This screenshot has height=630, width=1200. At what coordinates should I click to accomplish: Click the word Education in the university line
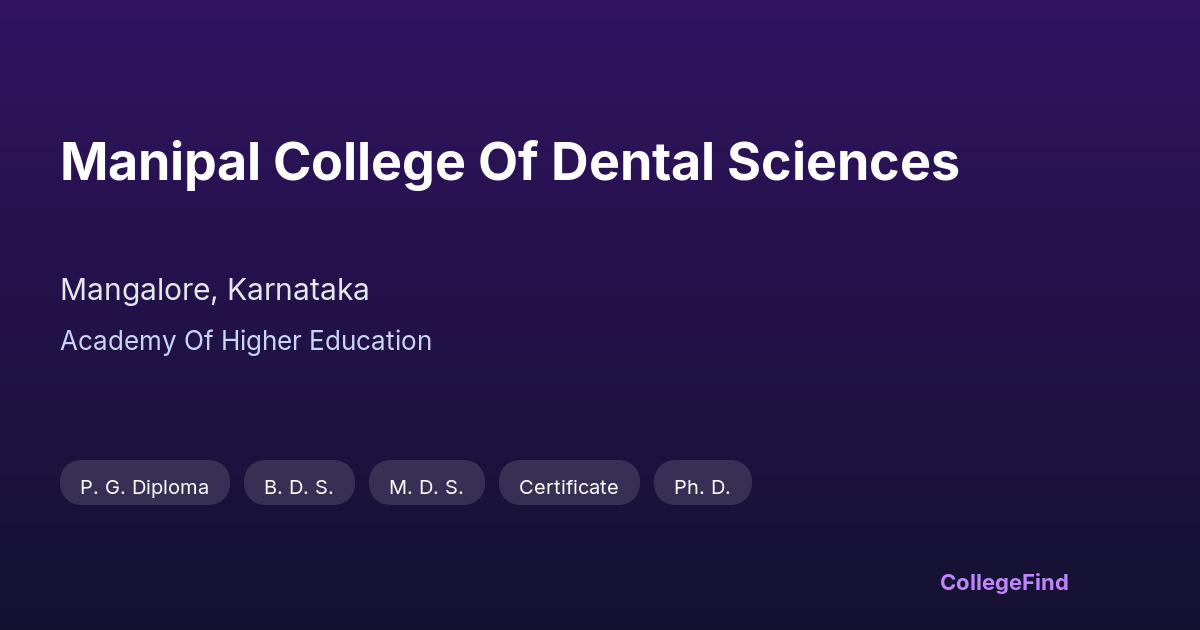tap(371, 341)
